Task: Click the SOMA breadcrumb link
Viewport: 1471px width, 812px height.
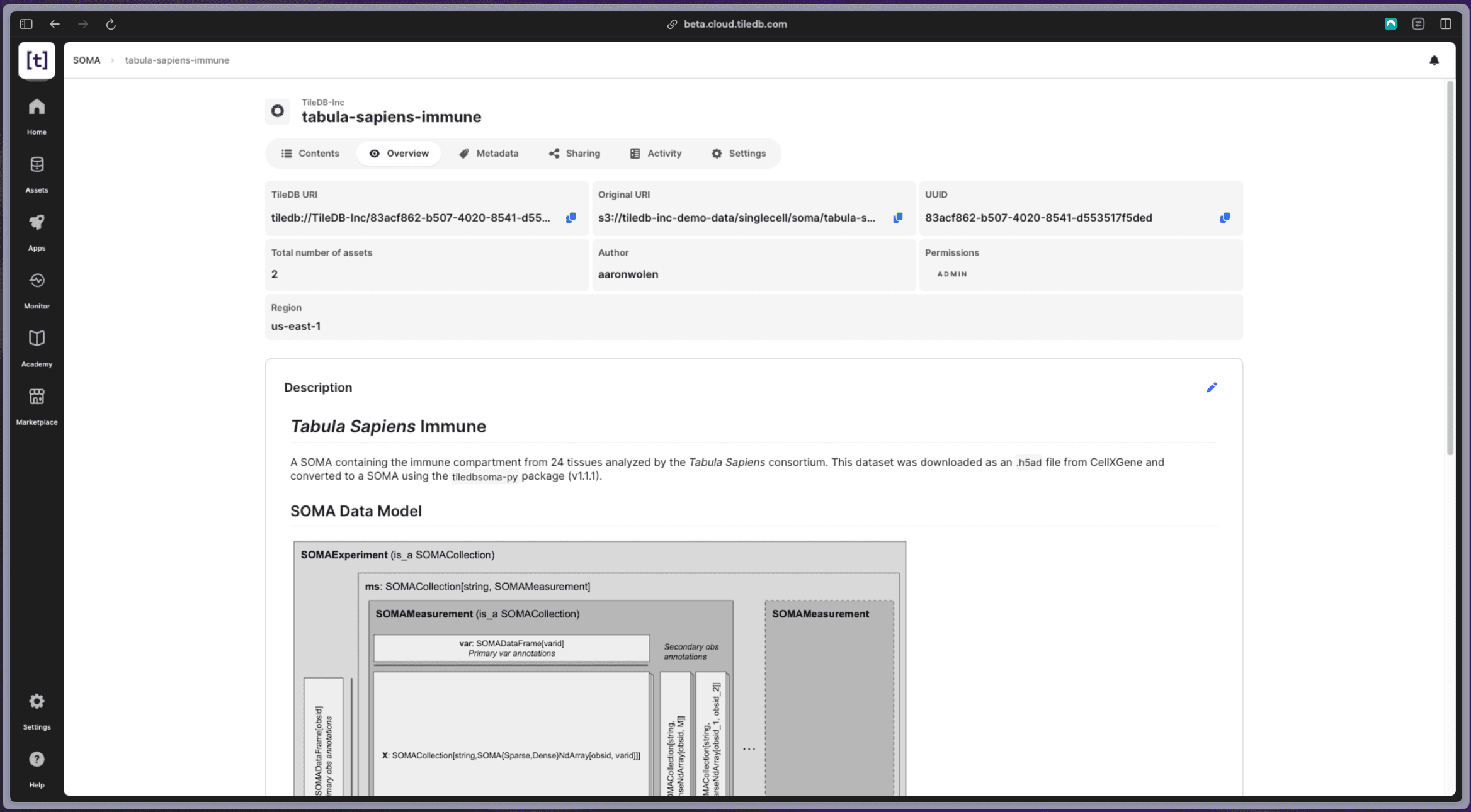Action: 86,60
